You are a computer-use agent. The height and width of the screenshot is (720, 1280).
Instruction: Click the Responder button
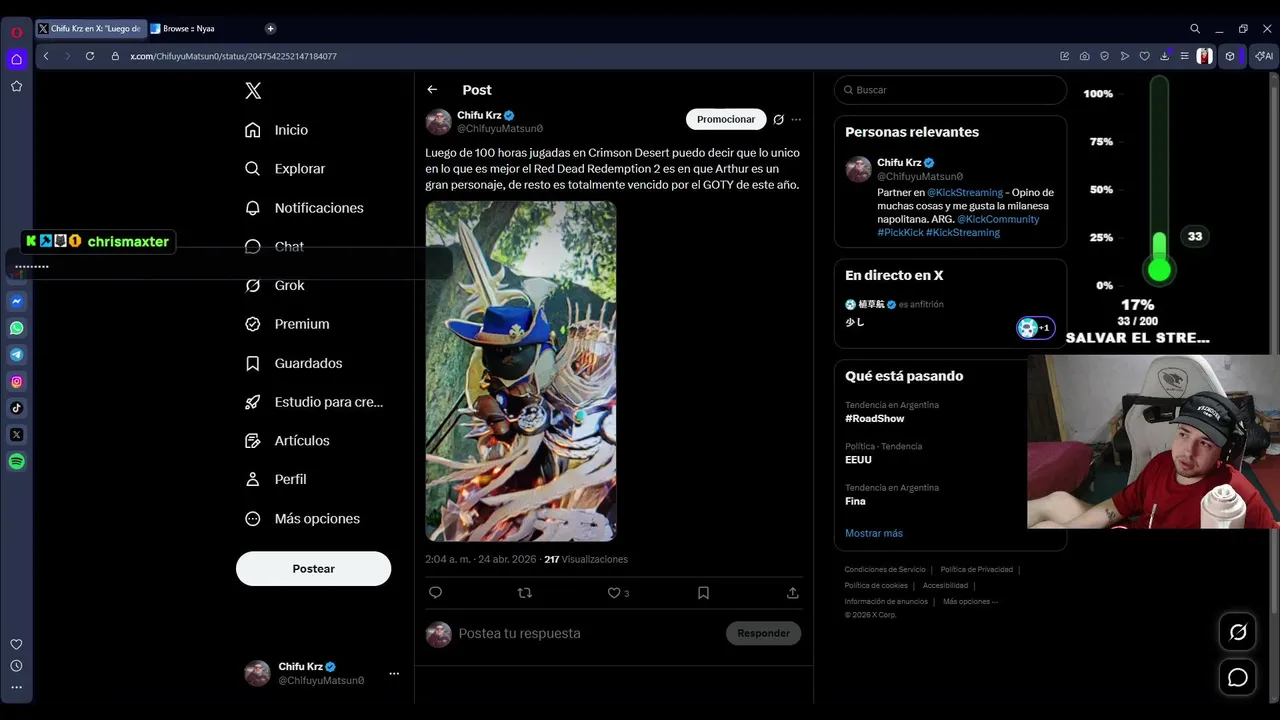763,633
